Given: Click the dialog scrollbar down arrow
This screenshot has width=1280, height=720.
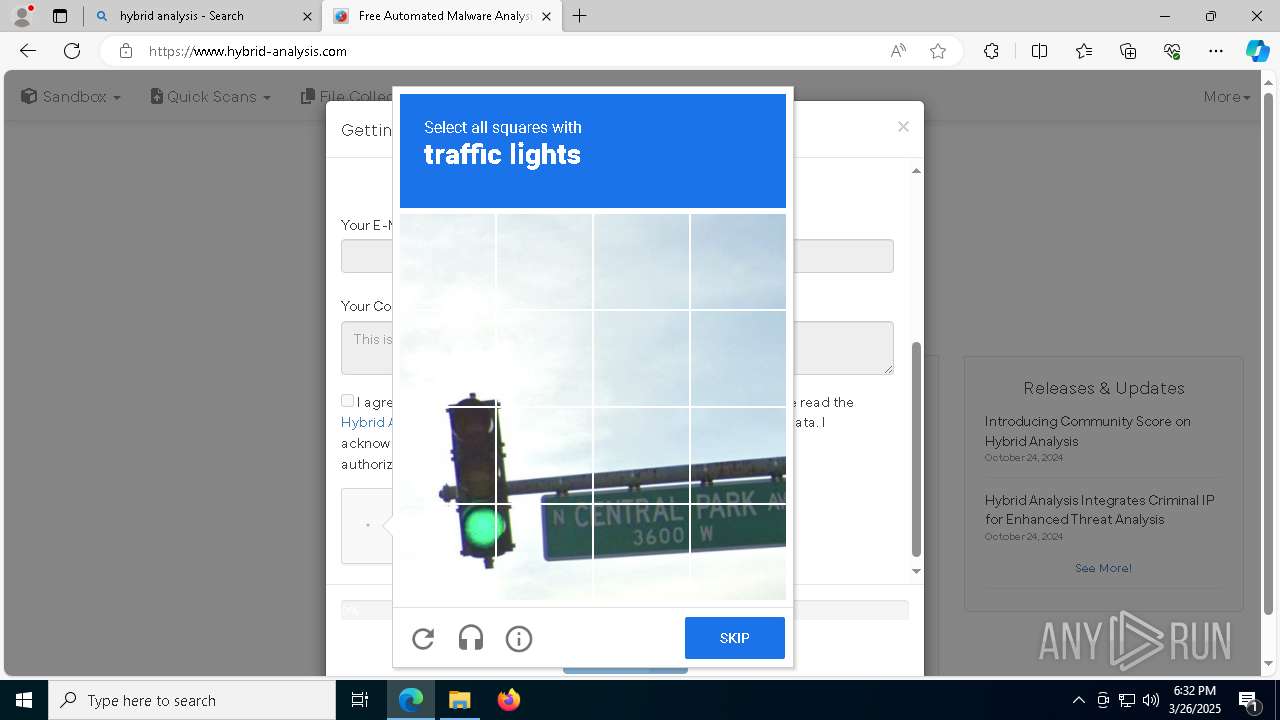Looking at the screenshot, I should pos(916,571).
